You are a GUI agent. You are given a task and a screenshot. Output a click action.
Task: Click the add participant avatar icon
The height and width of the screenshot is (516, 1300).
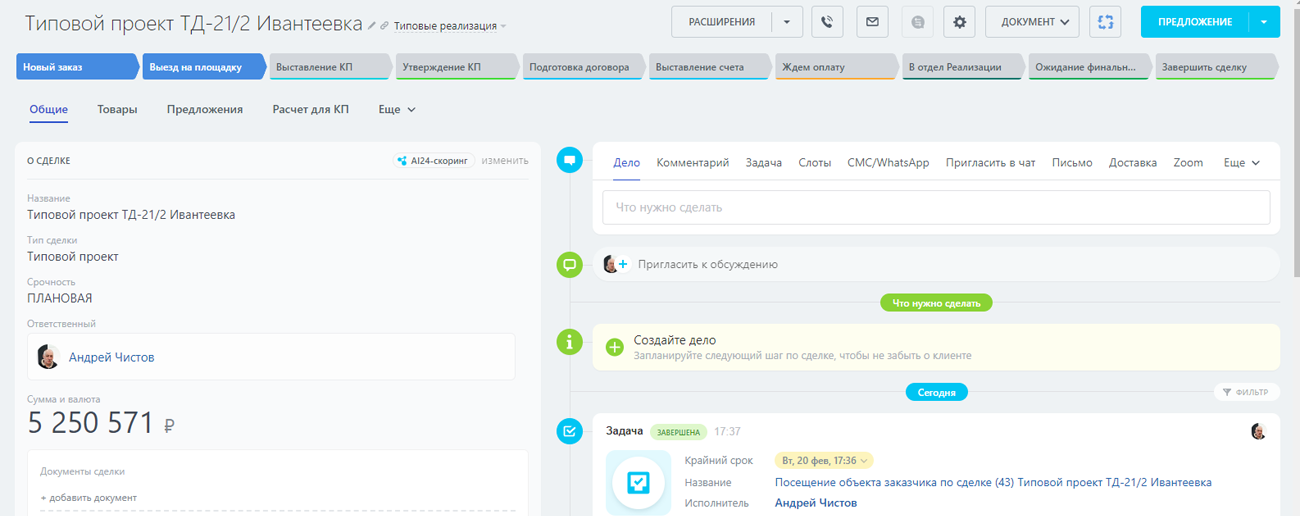615,264
